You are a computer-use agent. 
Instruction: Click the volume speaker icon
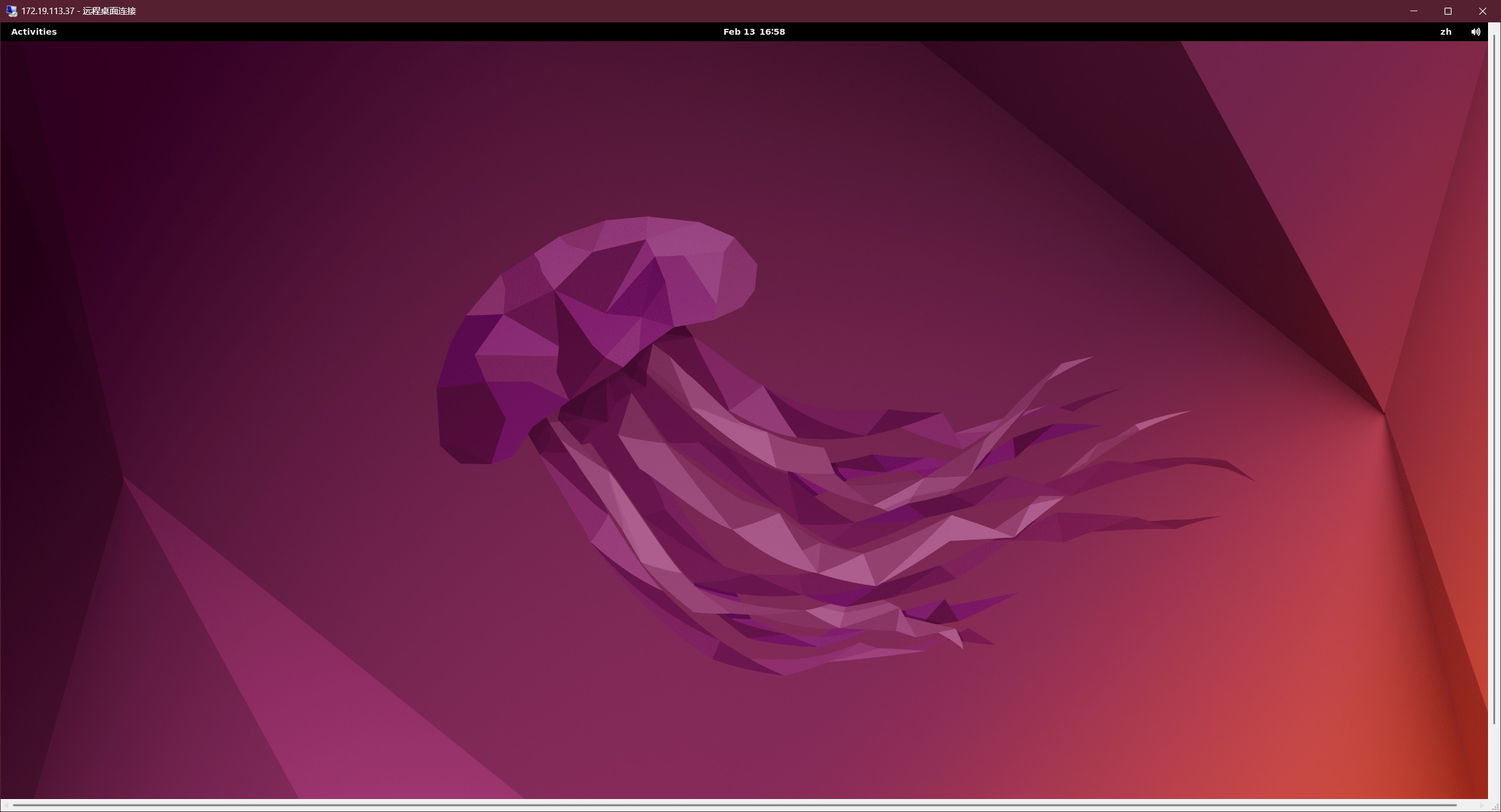(x=1475, y=32)
